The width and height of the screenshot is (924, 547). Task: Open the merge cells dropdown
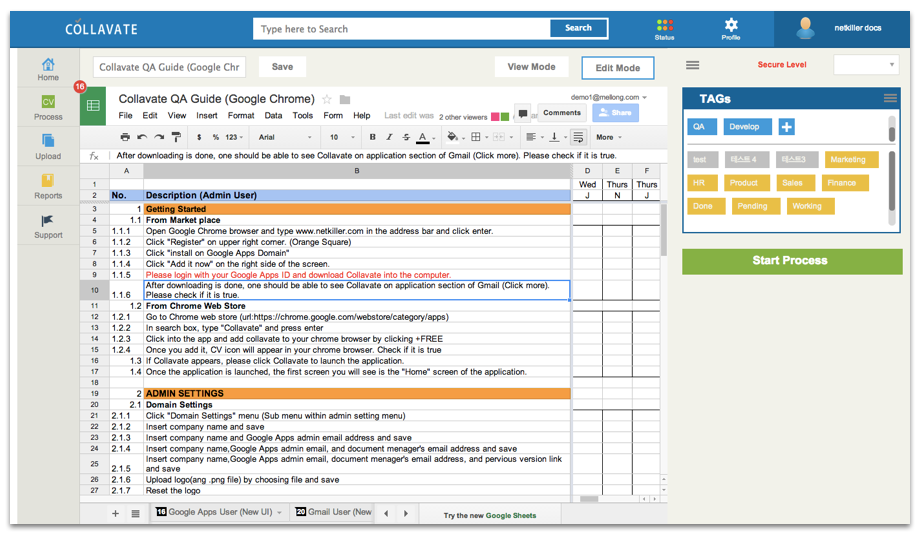[x=503, y=137]
